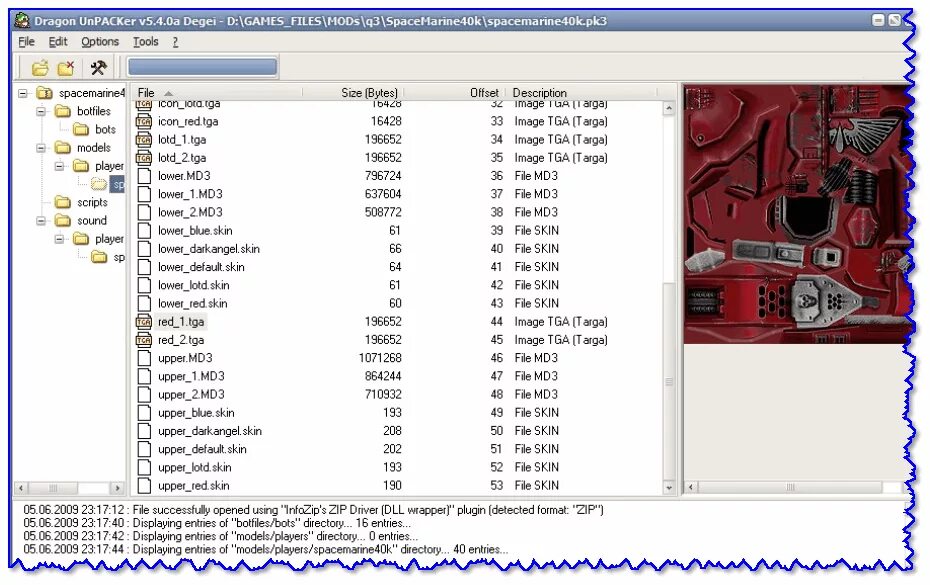Click the folder icon of bots
This screenshot has width=930, height=585.
[81, 129]
